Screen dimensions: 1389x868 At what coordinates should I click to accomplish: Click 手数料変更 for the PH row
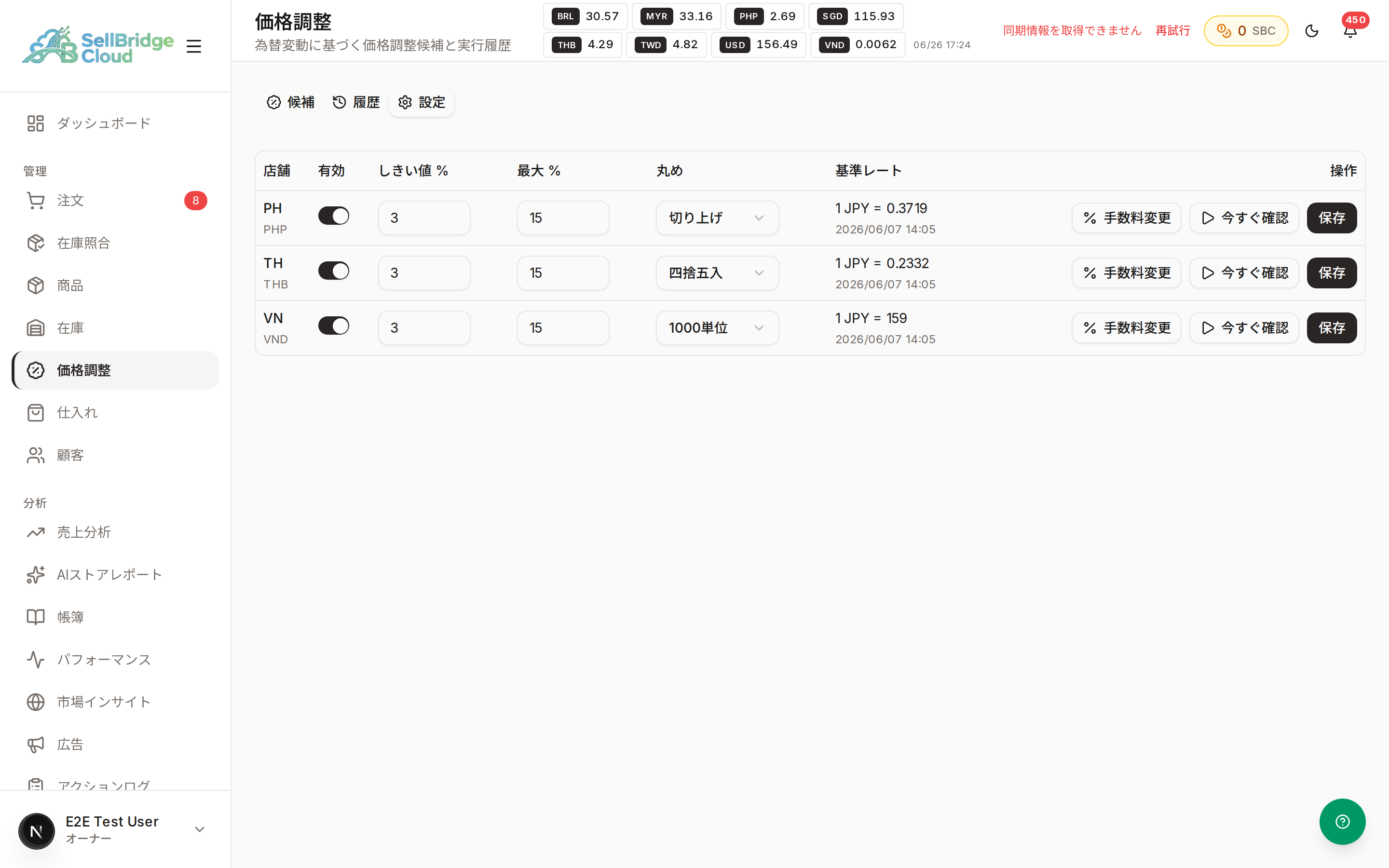pyautogui.click(x=1126, y=217)
